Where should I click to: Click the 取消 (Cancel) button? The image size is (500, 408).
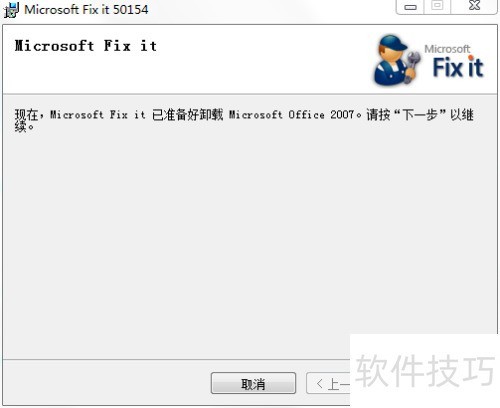click(253, 383)
